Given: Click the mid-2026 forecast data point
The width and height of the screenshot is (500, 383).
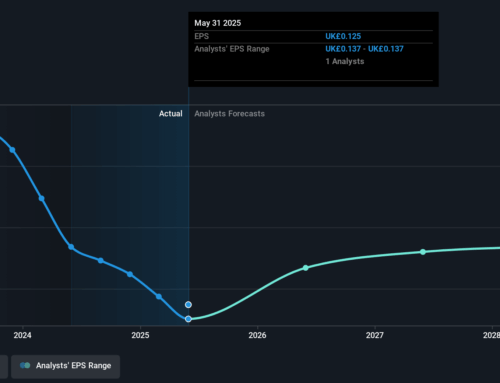Looking at the screenshot, I should click(x=306, y=268).
